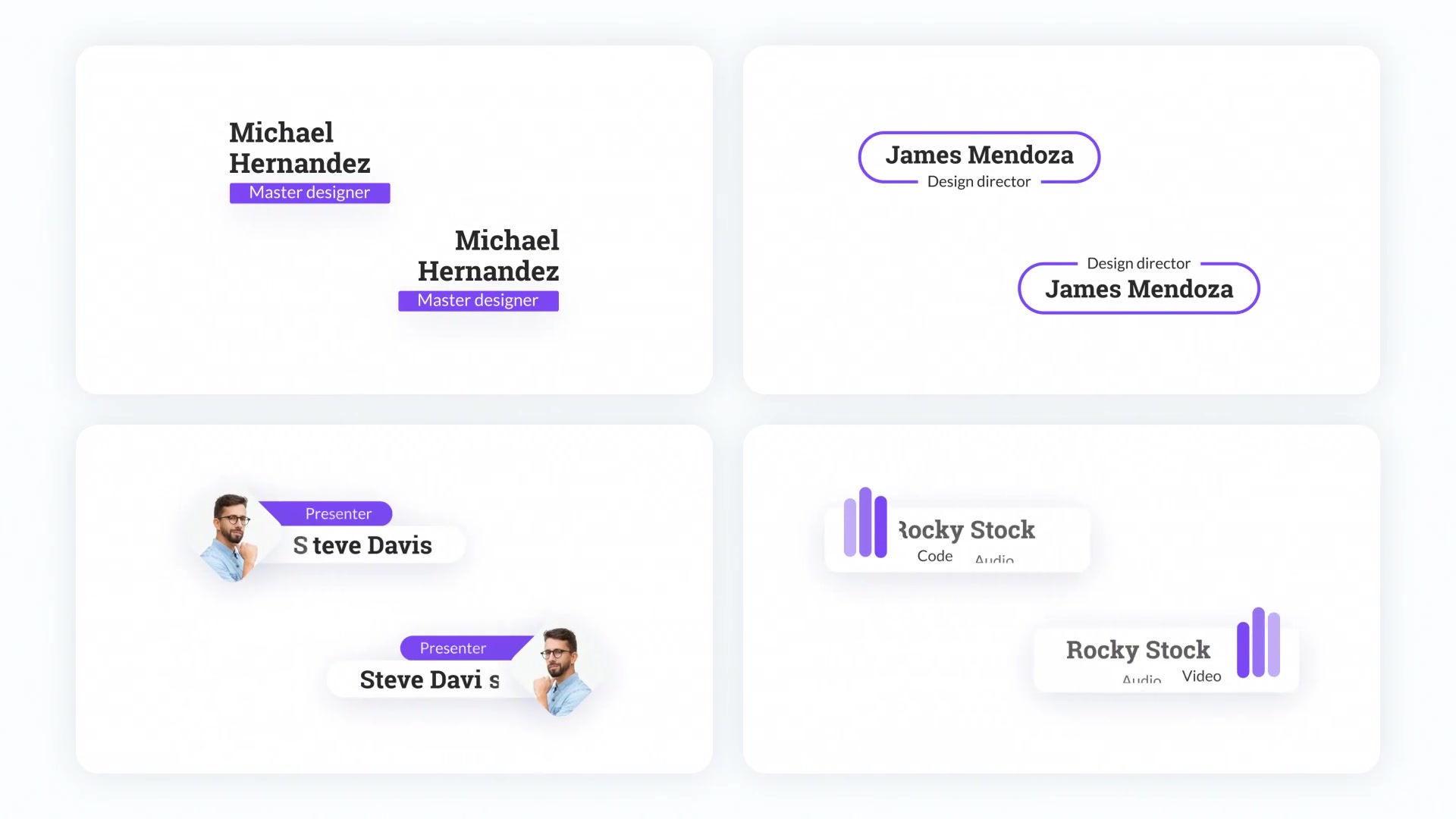Select the lower Master designer purple label
The height and width of the screenshot is (819, 1456).
click(x=479, y=301)
